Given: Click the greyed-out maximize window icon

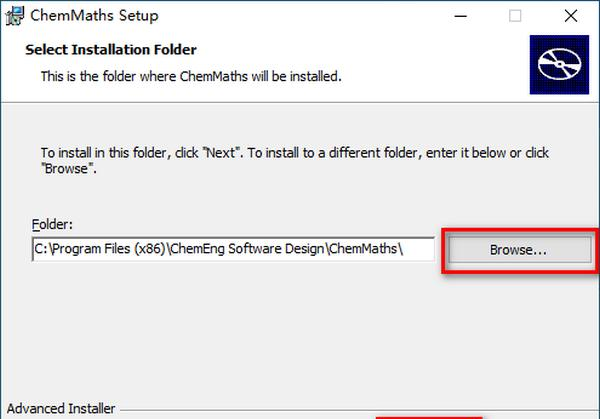Looking at the screenshot, I should (x=515, y=16).
